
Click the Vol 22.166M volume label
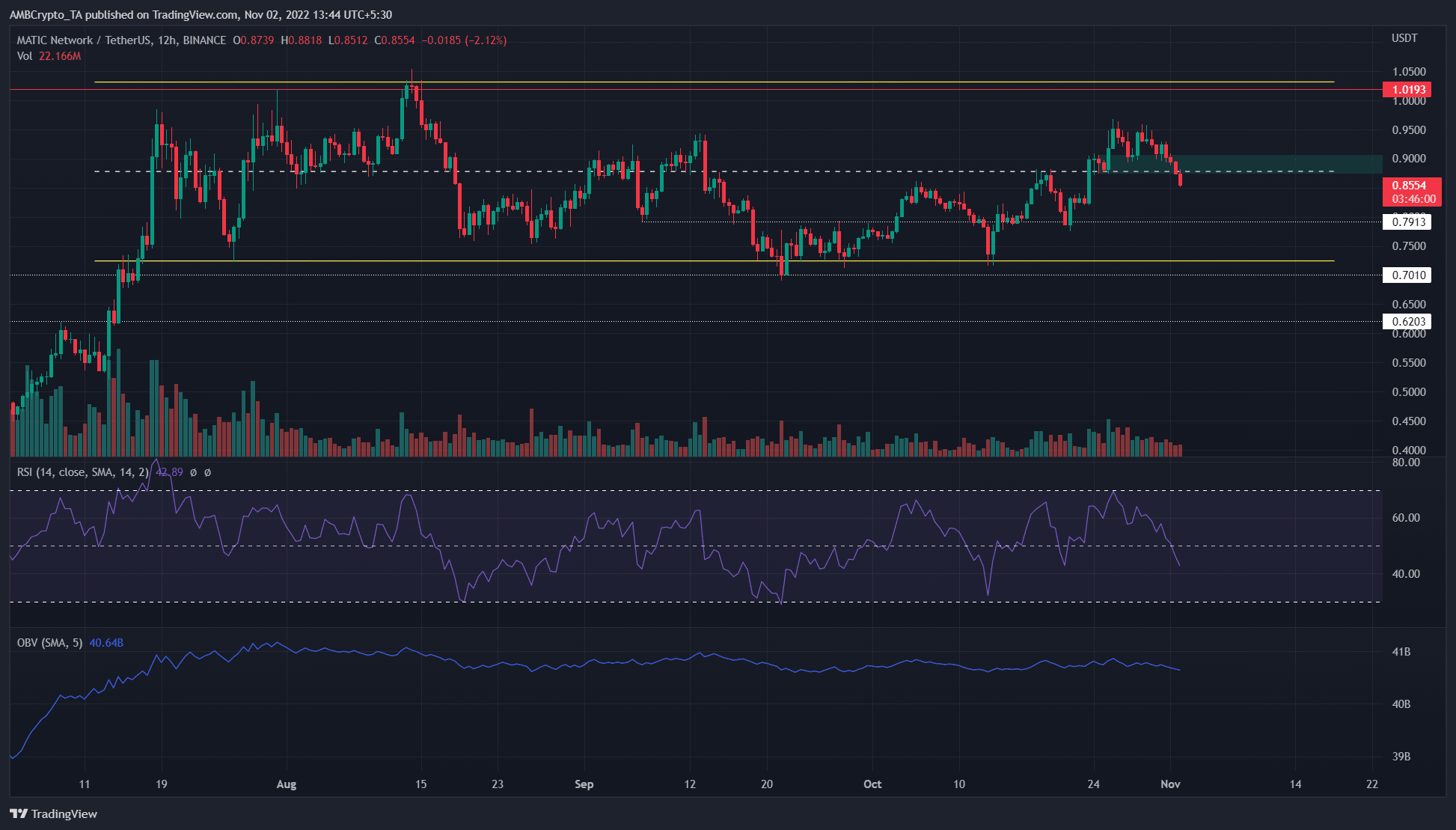click(x=49, y=56)
